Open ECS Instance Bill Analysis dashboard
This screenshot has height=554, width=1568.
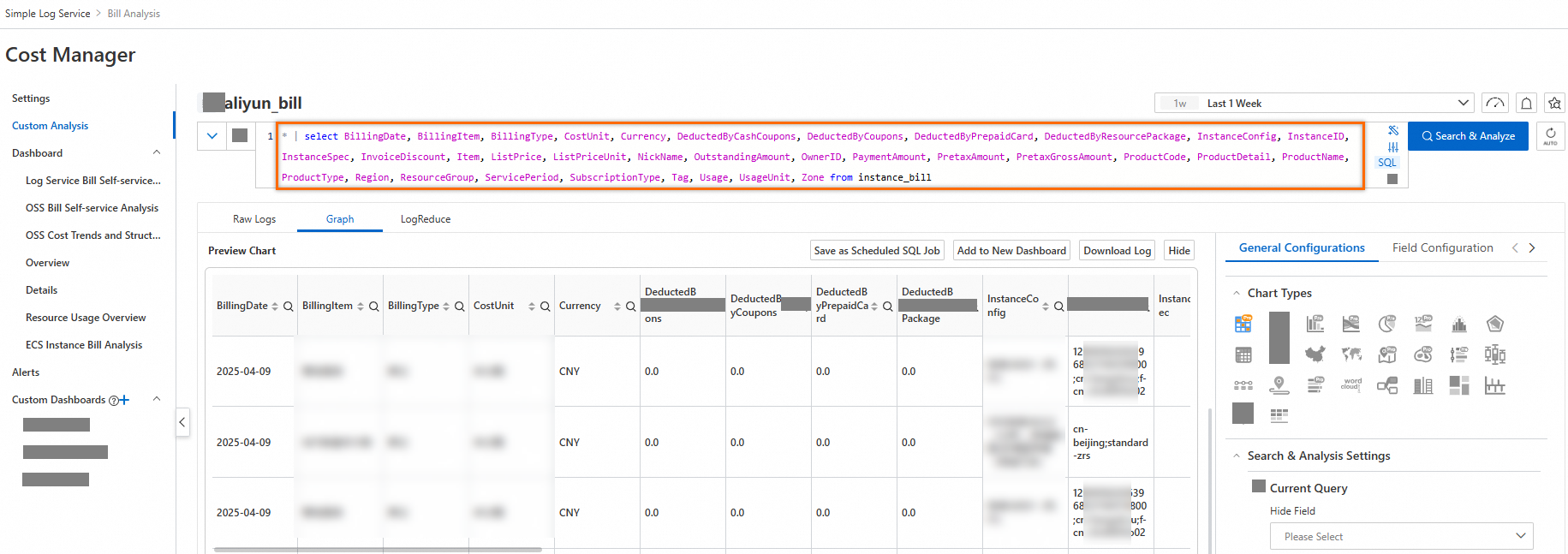pos(84,345)
